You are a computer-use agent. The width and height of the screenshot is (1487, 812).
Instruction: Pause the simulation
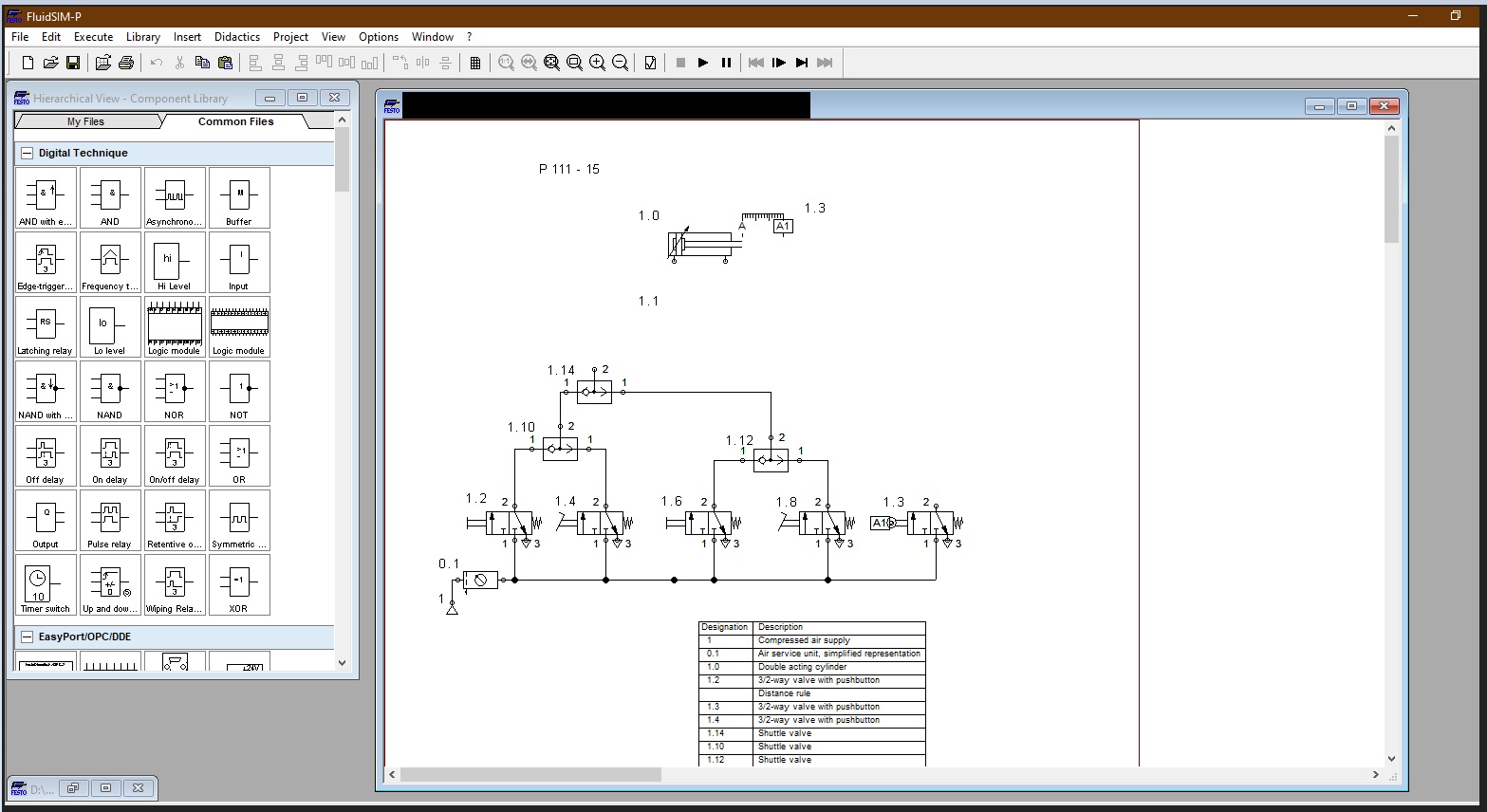726,63
